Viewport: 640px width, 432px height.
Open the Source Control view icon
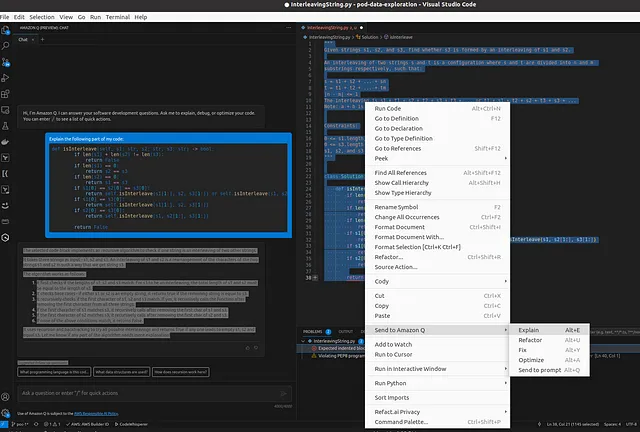(x=5, y=62)
